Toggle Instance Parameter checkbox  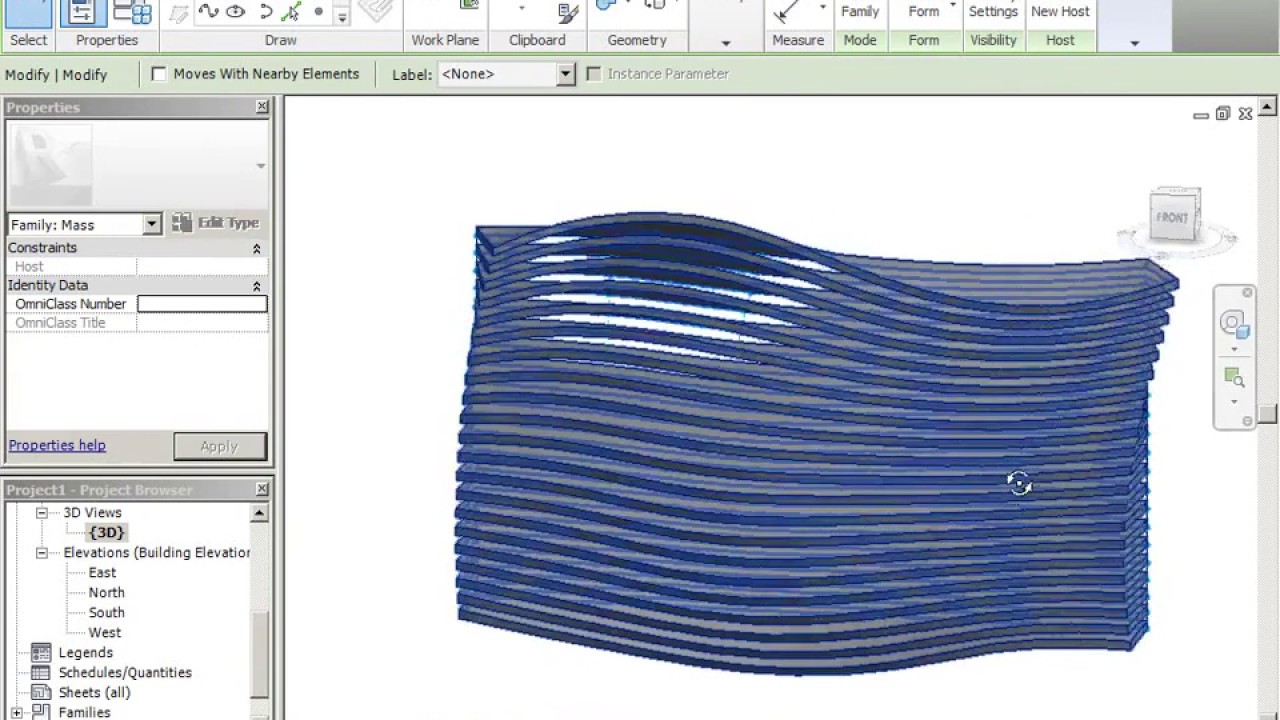tap(593, 74)
